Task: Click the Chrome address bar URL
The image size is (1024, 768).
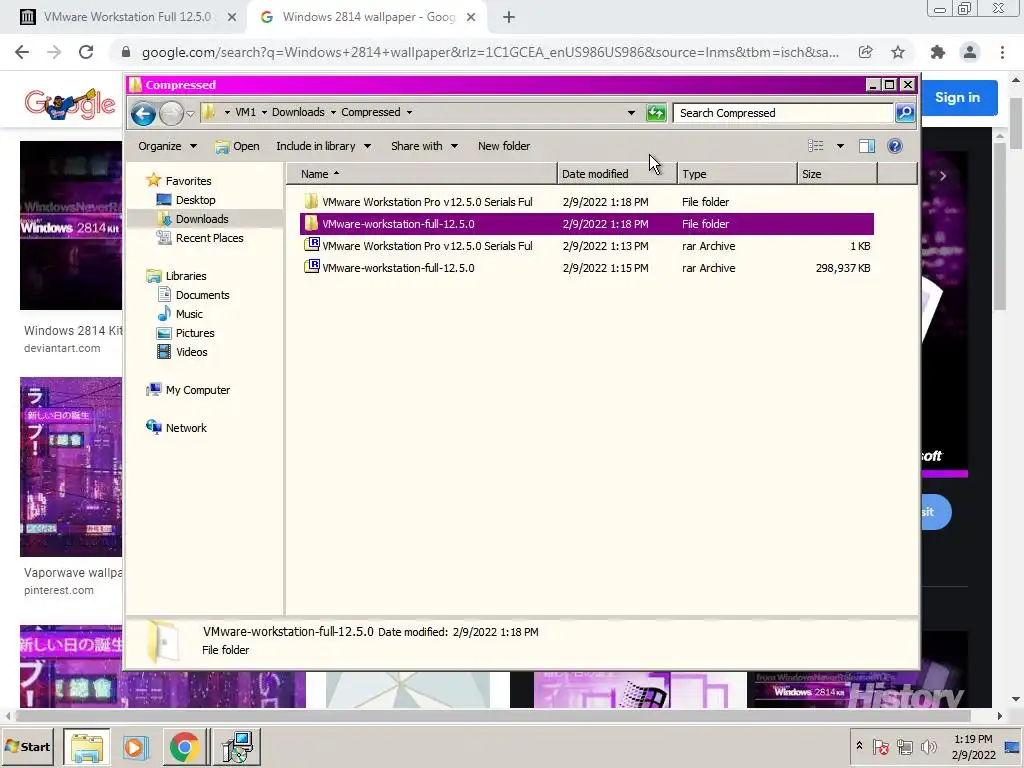Action: 490,52
